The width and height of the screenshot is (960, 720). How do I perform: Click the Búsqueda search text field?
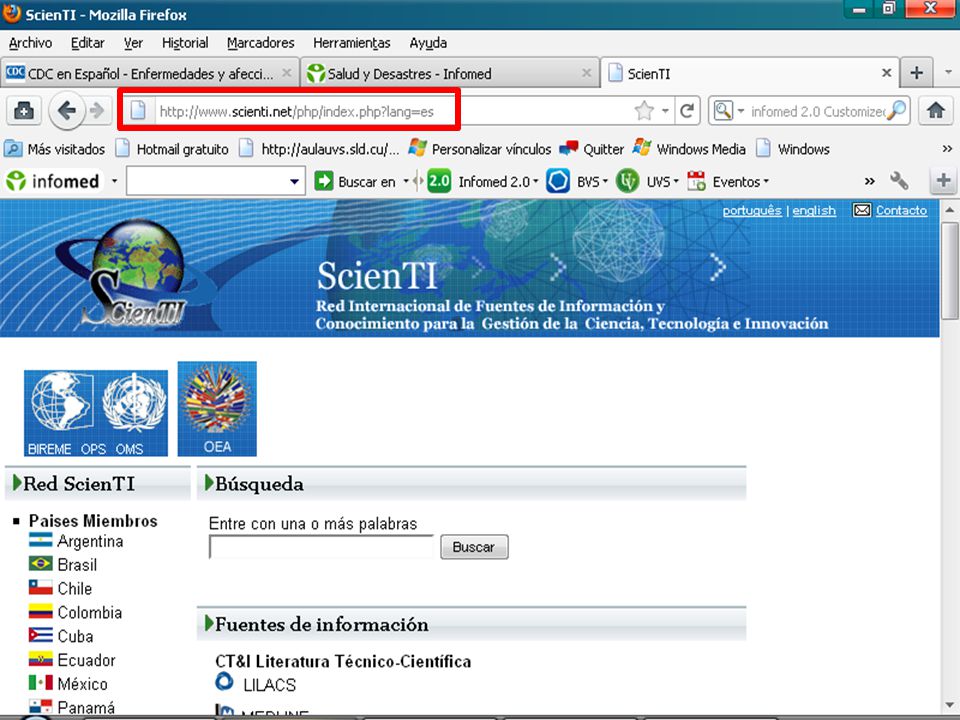coord(321,547)
